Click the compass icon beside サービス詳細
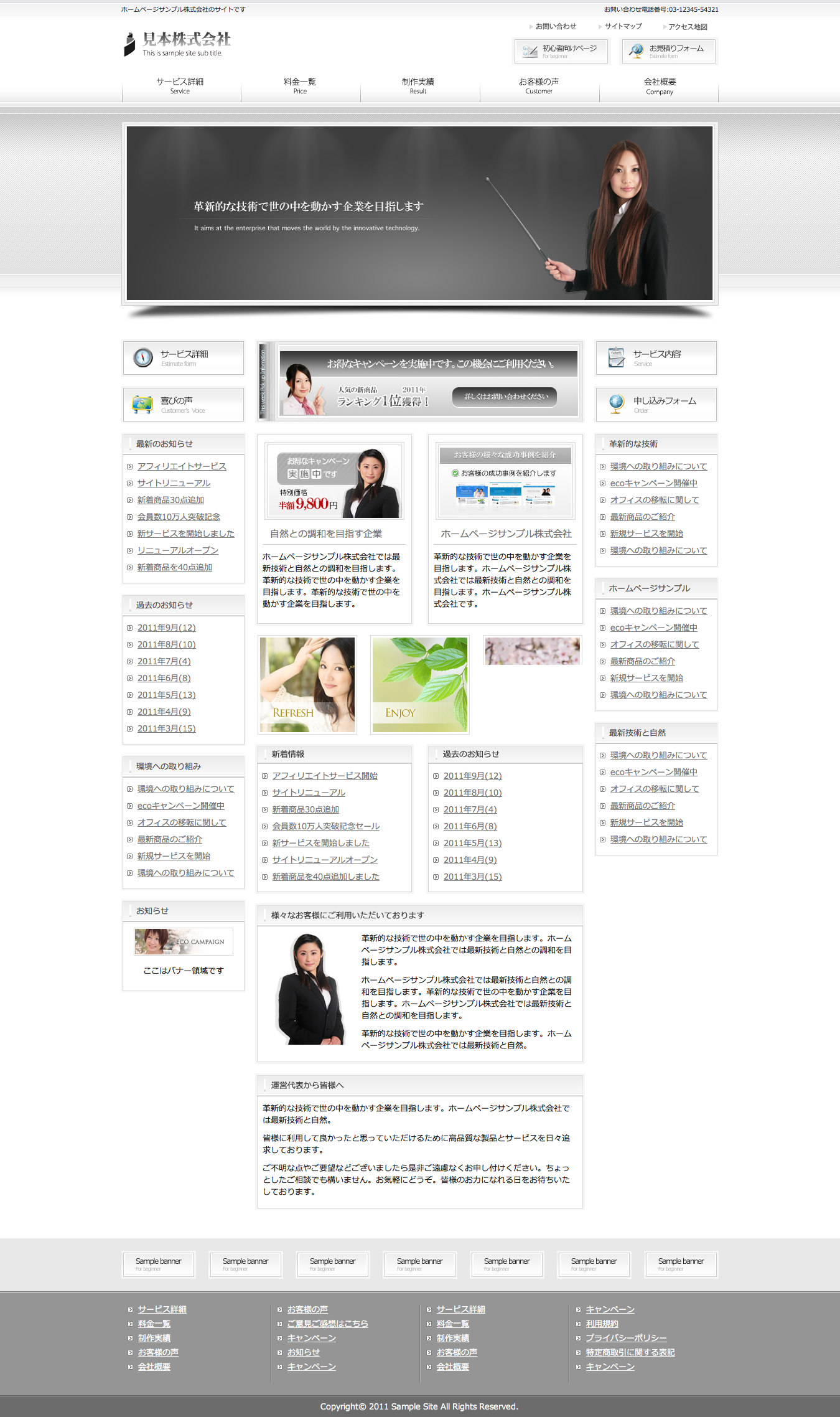This screenshot has height=1417, width=840. (143, 357)
